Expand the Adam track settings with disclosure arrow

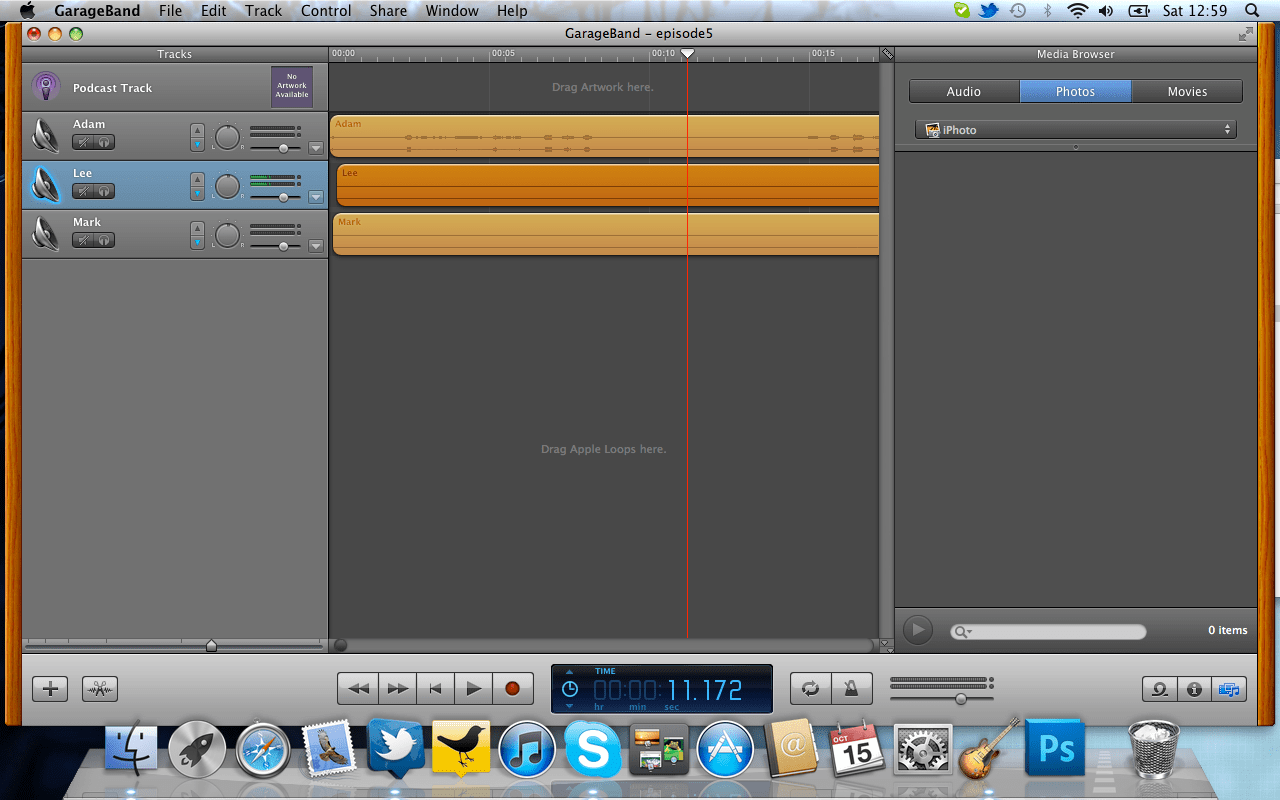316,148
